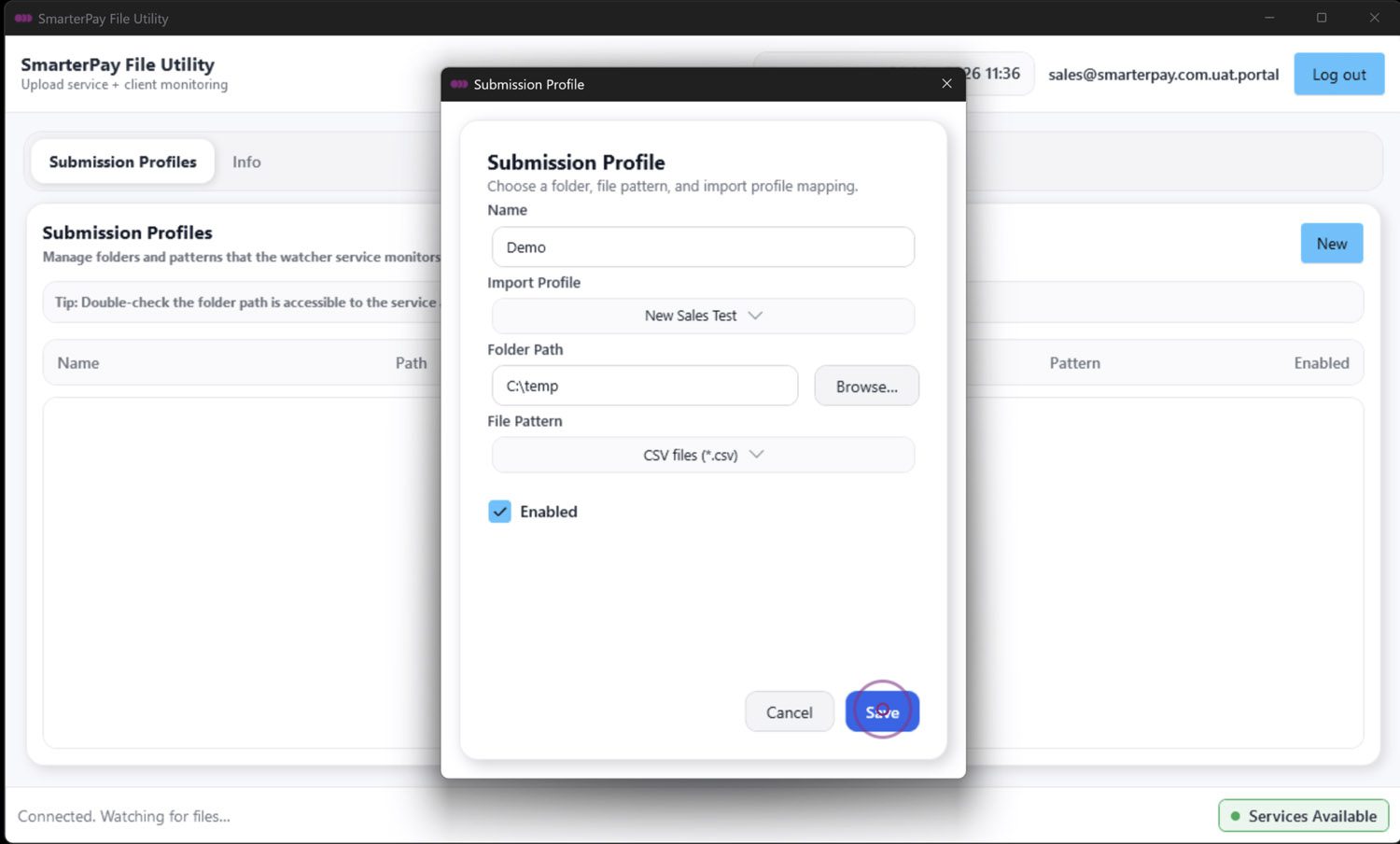Image resolution: width=1400 pixels, height=844 pixels.
Task: Expand the File Pattern dropdown
Action: (703, 455)
